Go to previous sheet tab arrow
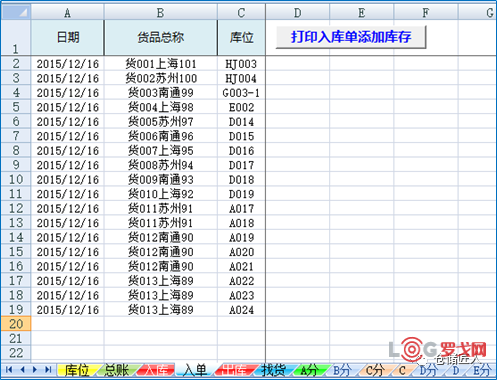This screenshot has height=380, width=497. [23, 369]
